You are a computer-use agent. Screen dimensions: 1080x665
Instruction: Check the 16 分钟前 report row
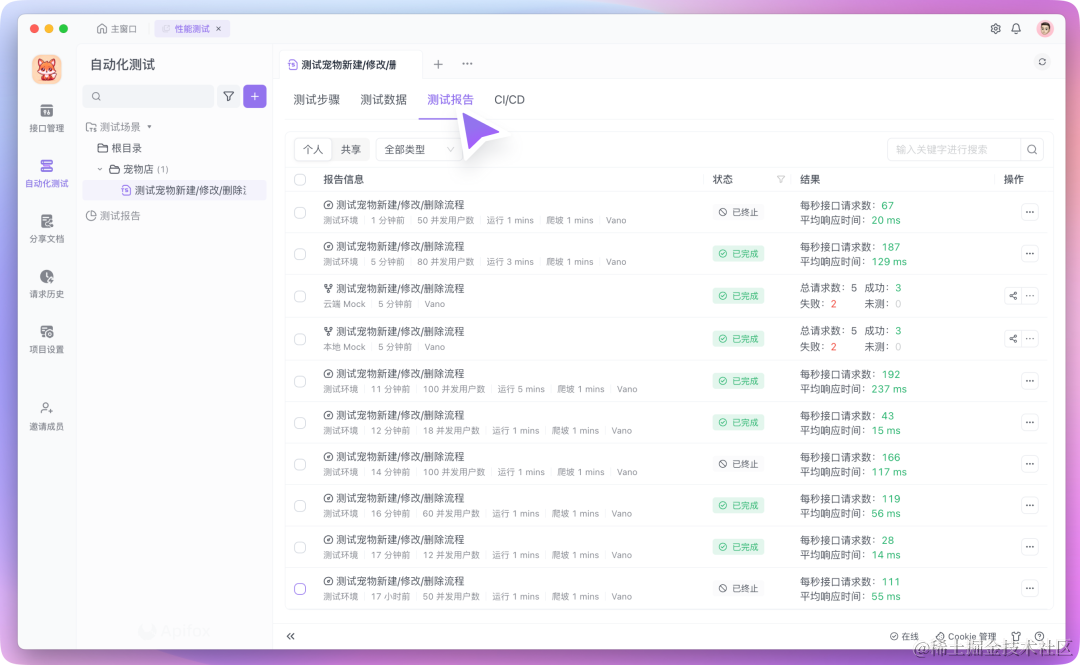(300, 506)
